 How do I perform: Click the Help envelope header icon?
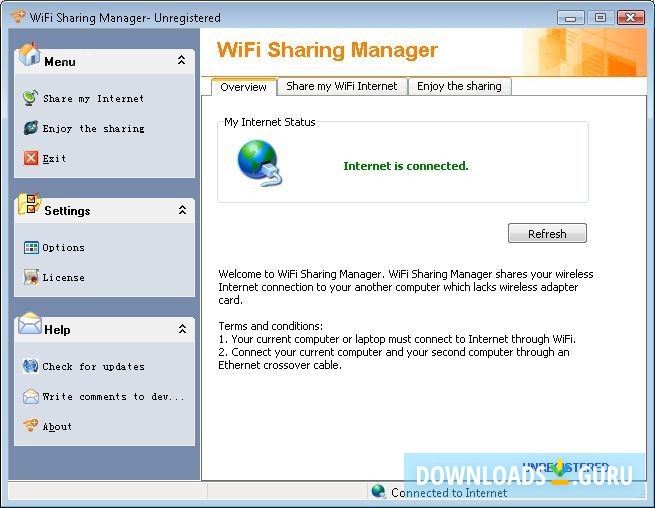(30, 324)
